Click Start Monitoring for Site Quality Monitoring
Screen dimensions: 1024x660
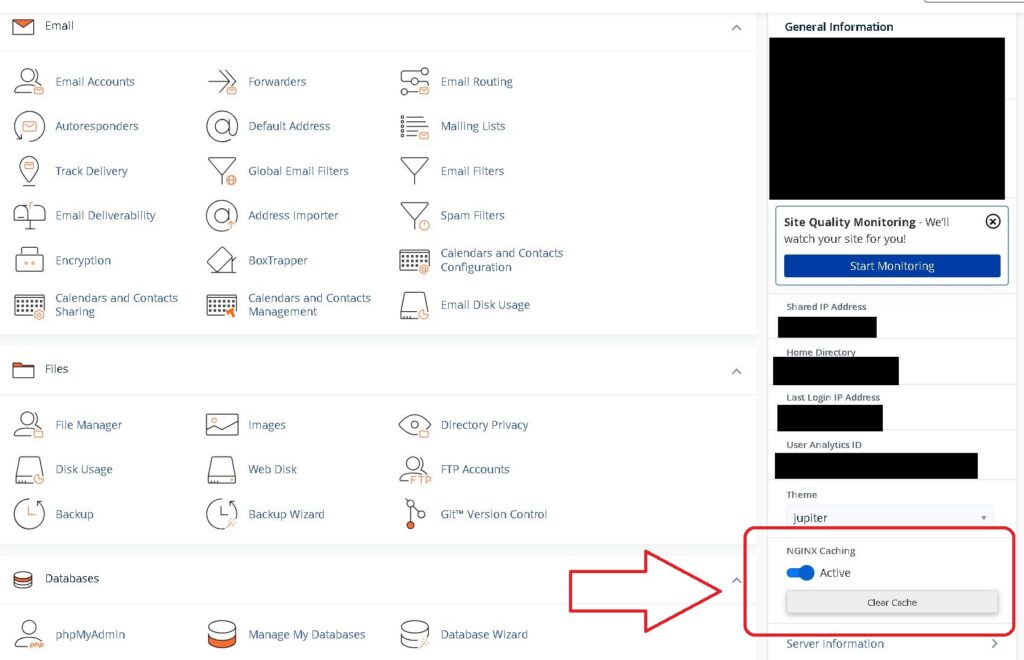click(890, 265)
